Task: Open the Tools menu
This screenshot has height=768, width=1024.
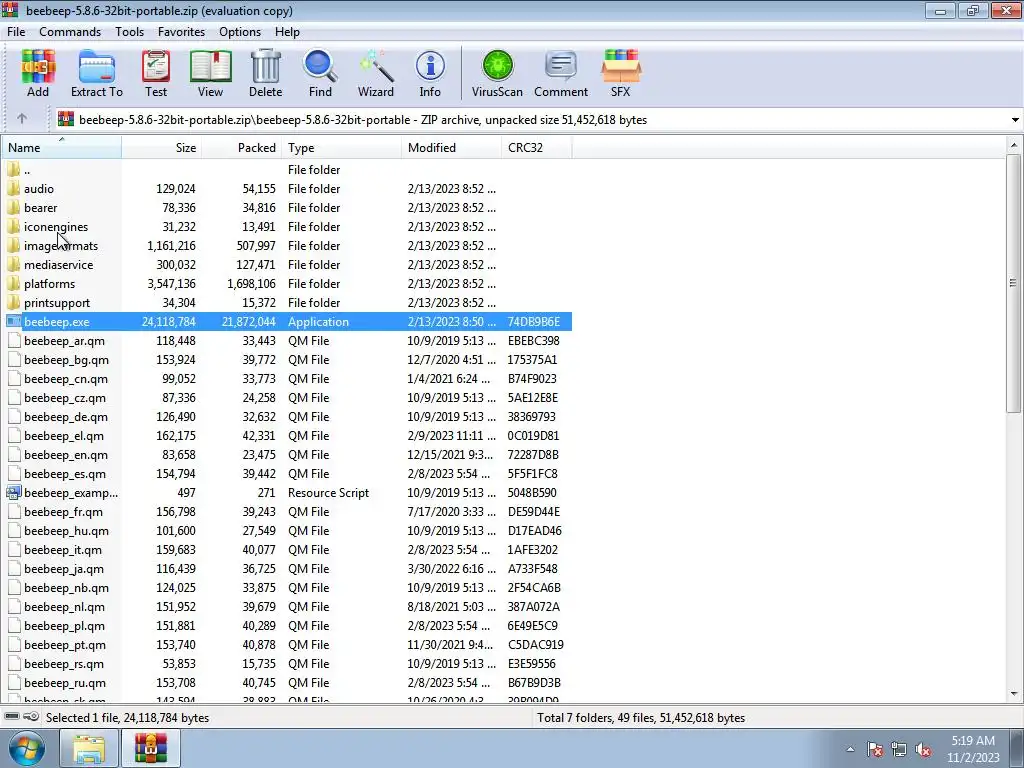Action: pos(129,32)
